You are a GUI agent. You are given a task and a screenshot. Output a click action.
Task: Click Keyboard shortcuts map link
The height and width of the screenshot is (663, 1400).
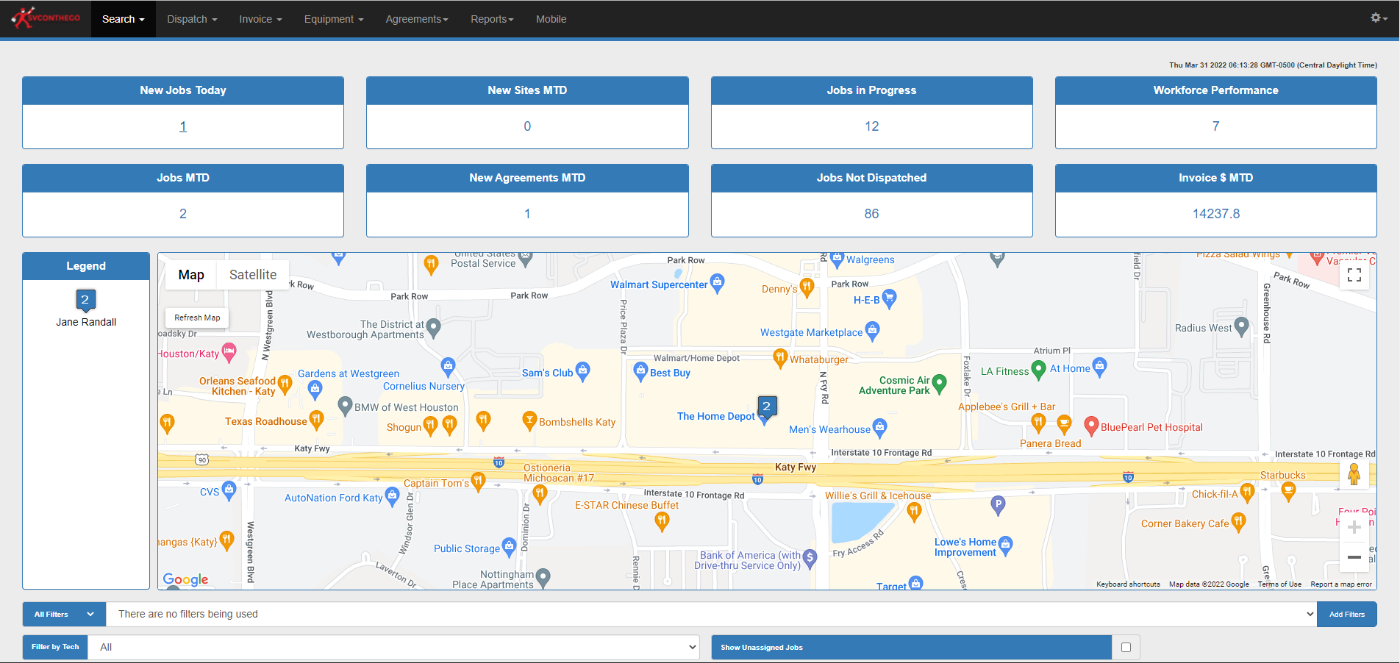click(x=1128, y=584)
